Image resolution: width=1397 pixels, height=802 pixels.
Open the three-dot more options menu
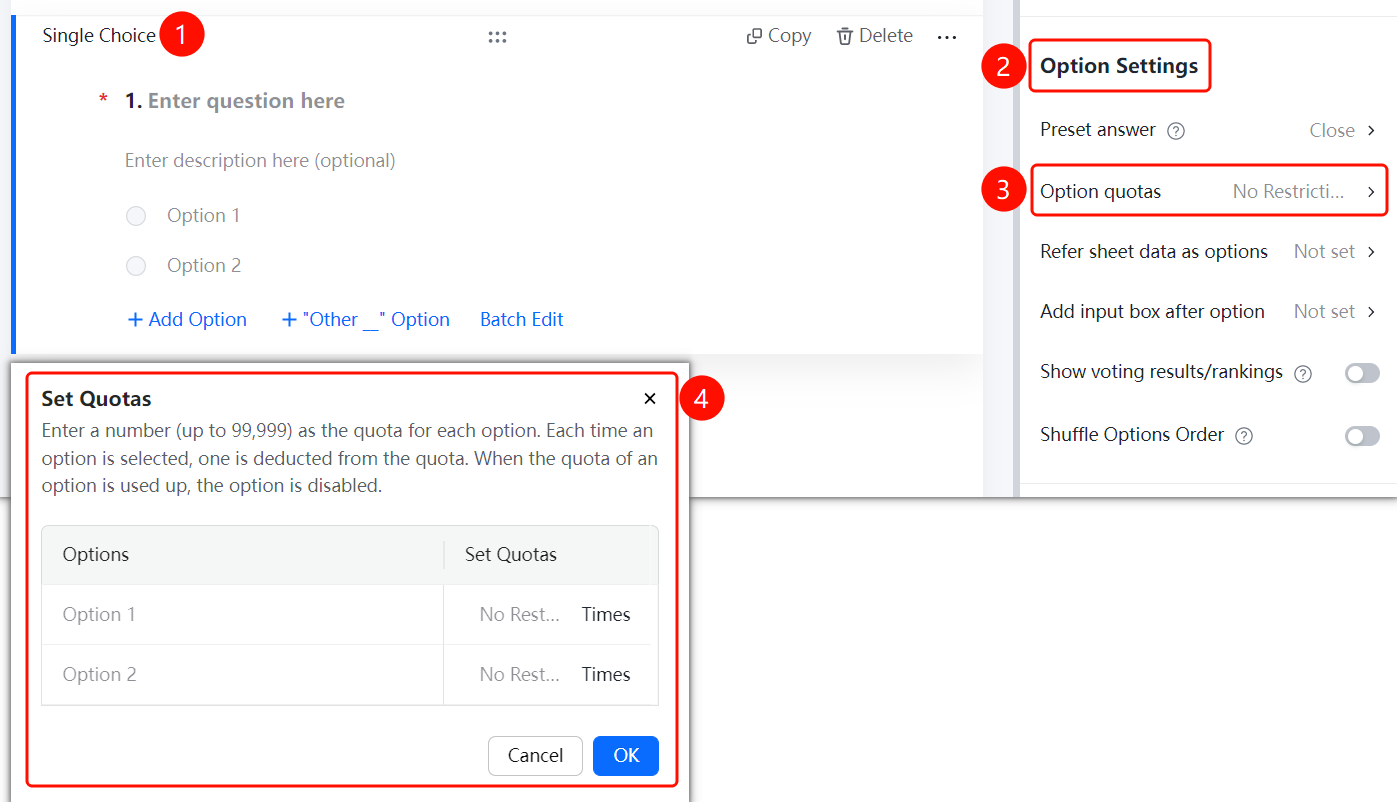coord(947,37)
